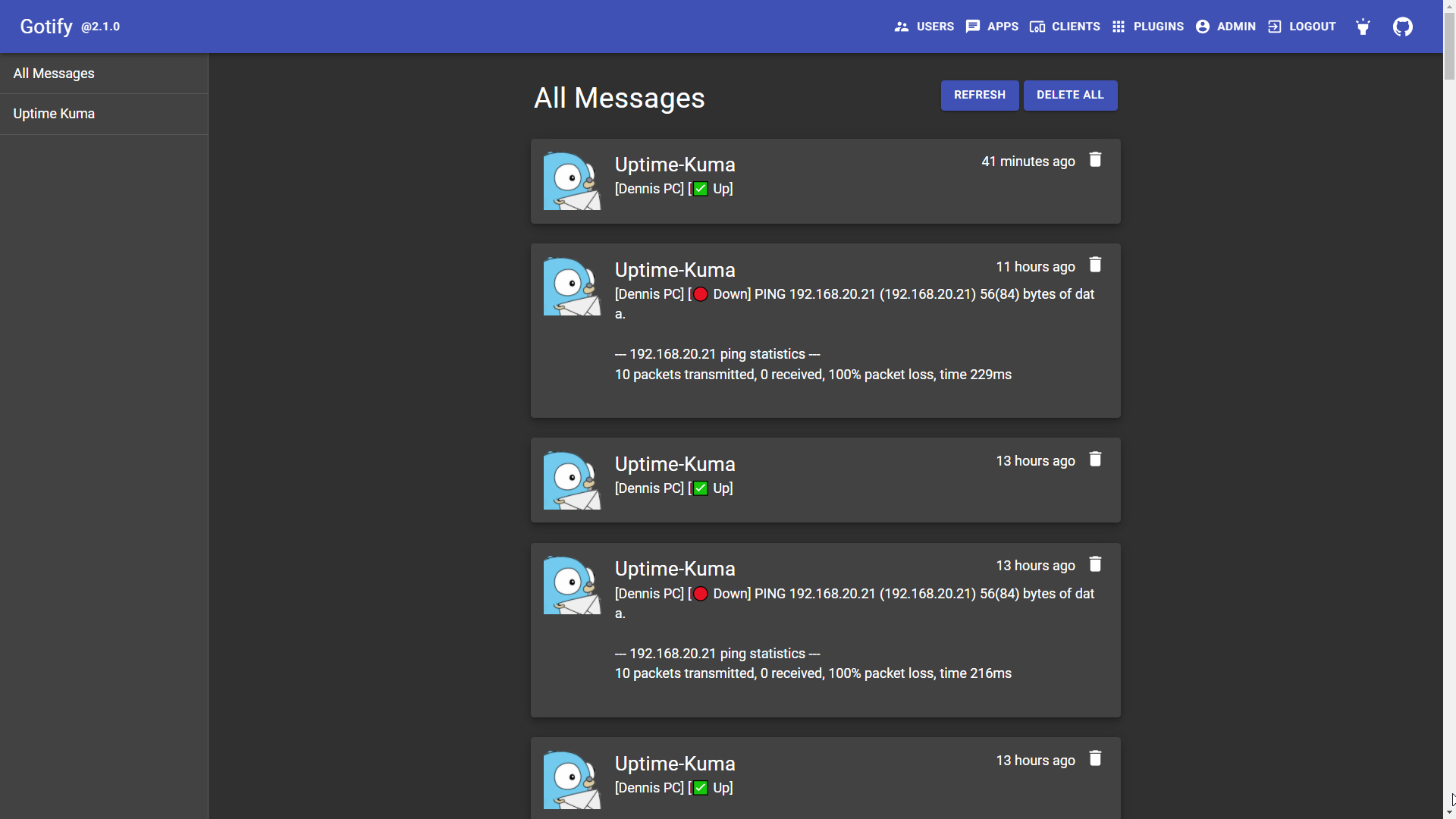Click the scrollbar down arrow
This screenshot has height=819, width=1456.
(x=1449, y=813)
